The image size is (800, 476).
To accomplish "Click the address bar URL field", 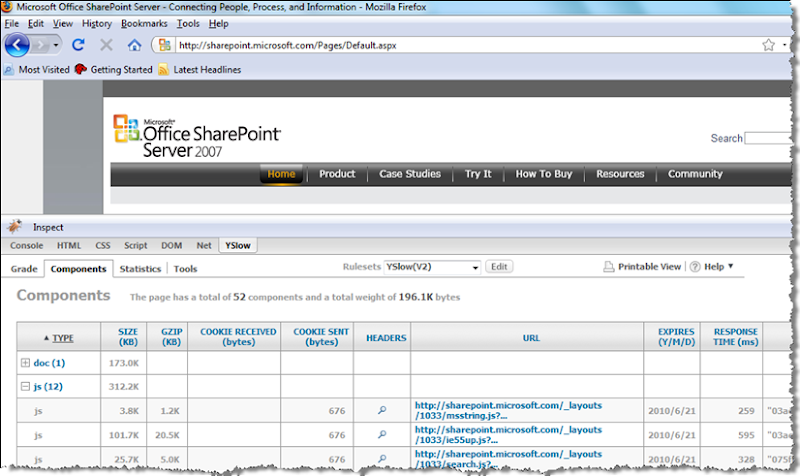I will click(x=467, y=45).
